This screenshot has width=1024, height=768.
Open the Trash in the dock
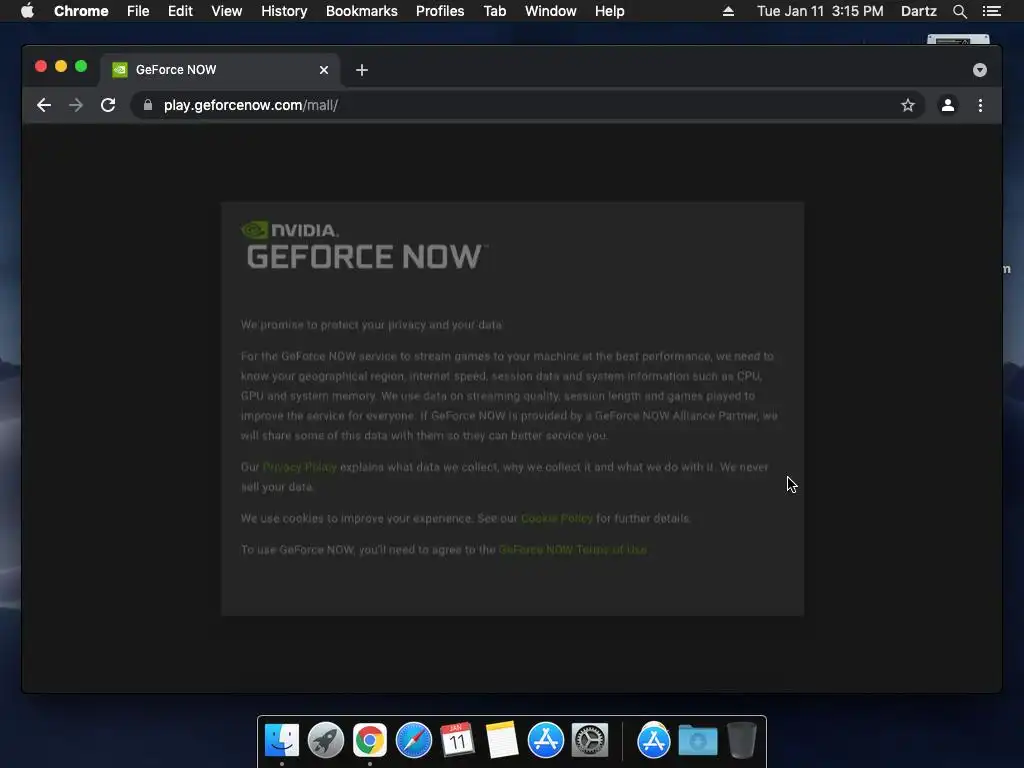[x=742, y=741]
